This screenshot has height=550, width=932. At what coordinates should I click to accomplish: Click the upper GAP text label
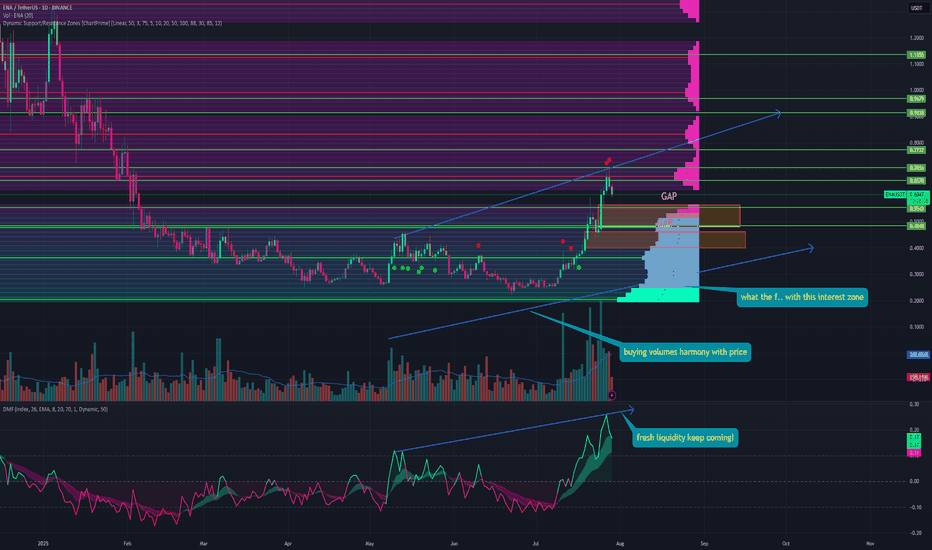669,196
